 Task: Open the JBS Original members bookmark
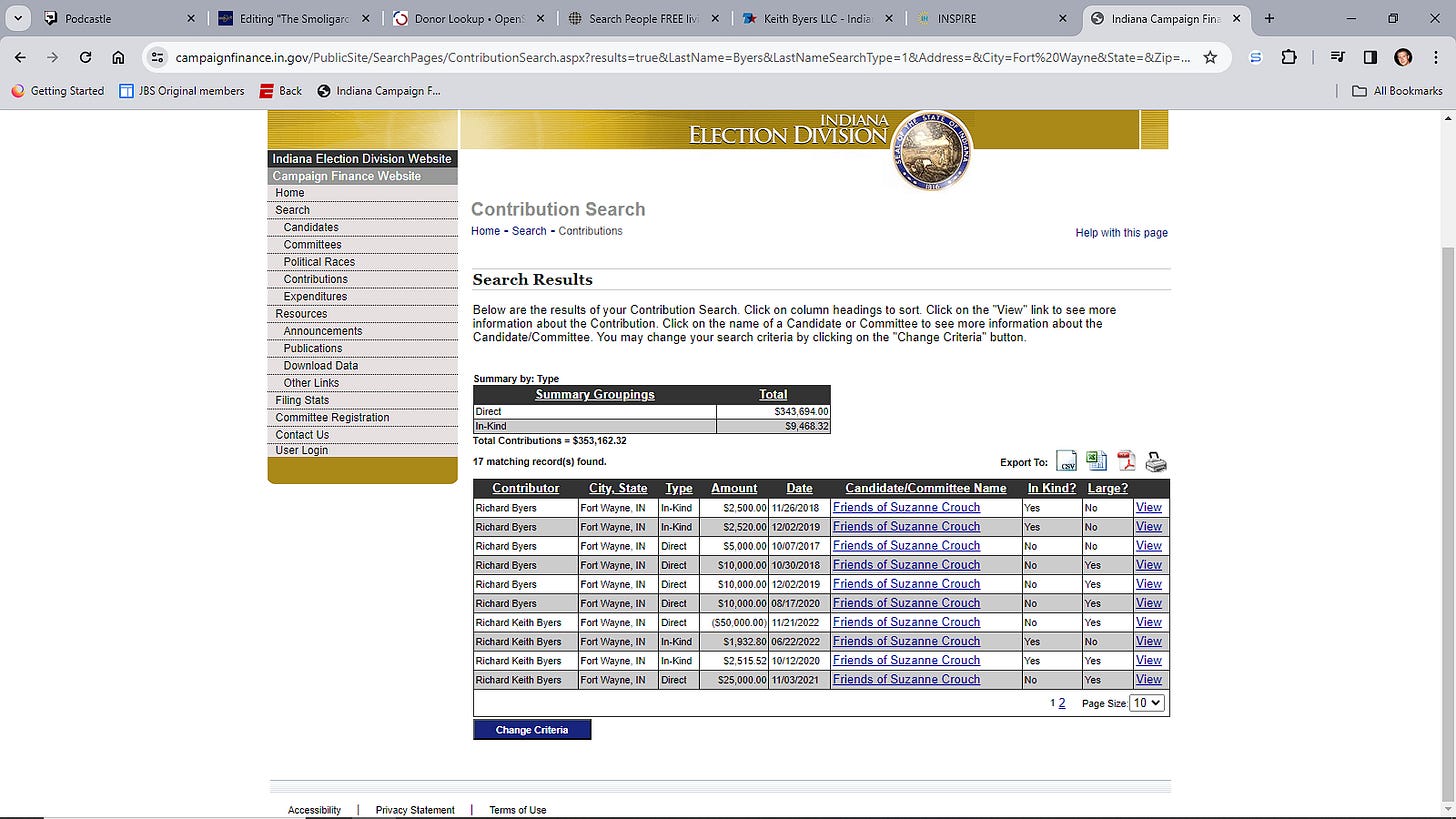coord(181,90)
